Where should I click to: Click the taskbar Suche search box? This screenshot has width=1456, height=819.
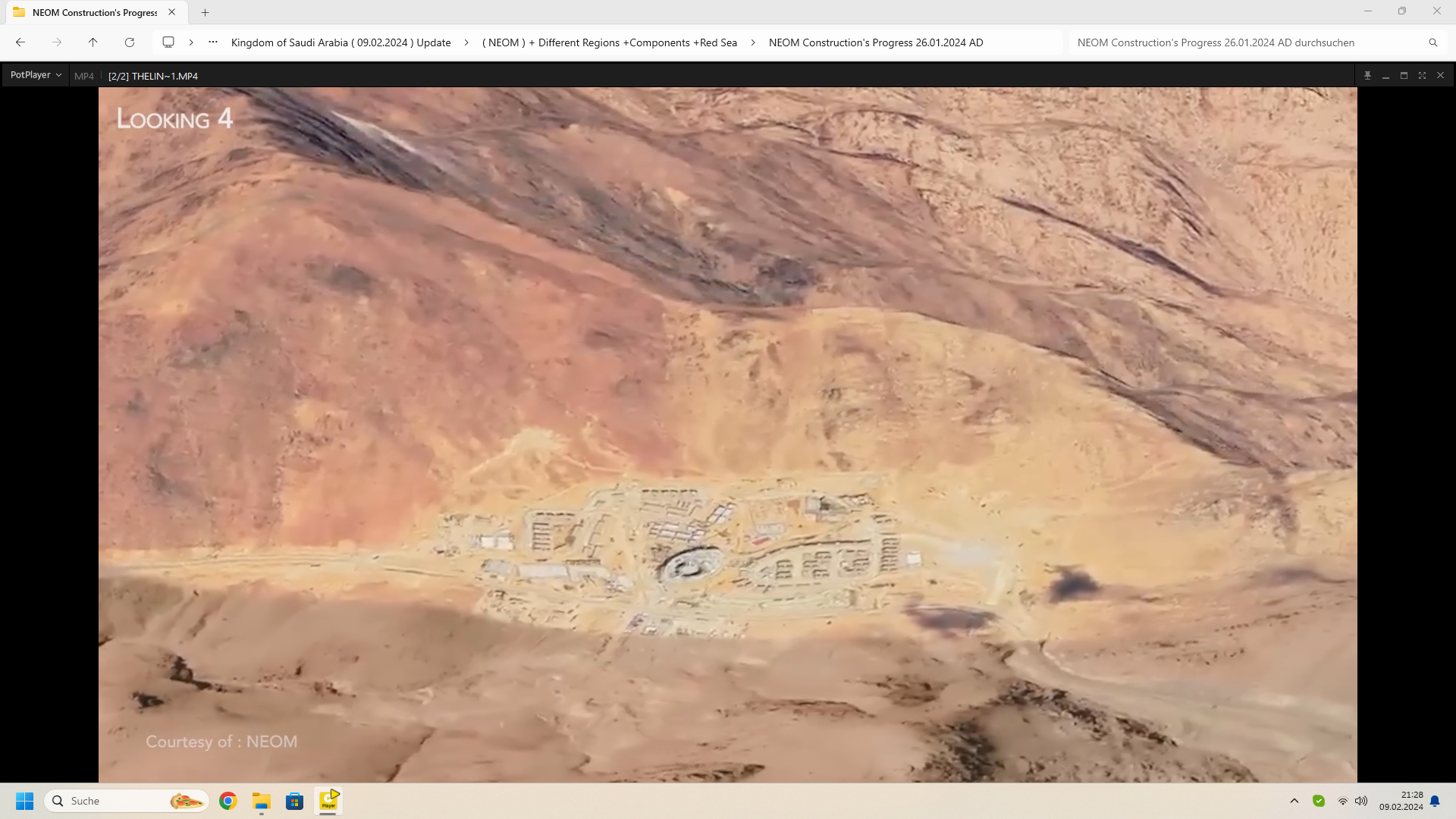[x=127, y=801]
